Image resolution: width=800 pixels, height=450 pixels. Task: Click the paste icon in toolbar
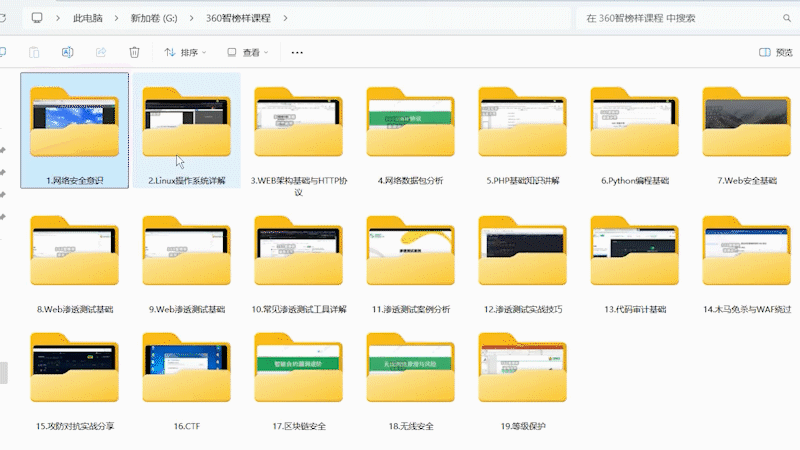(34, 52)
